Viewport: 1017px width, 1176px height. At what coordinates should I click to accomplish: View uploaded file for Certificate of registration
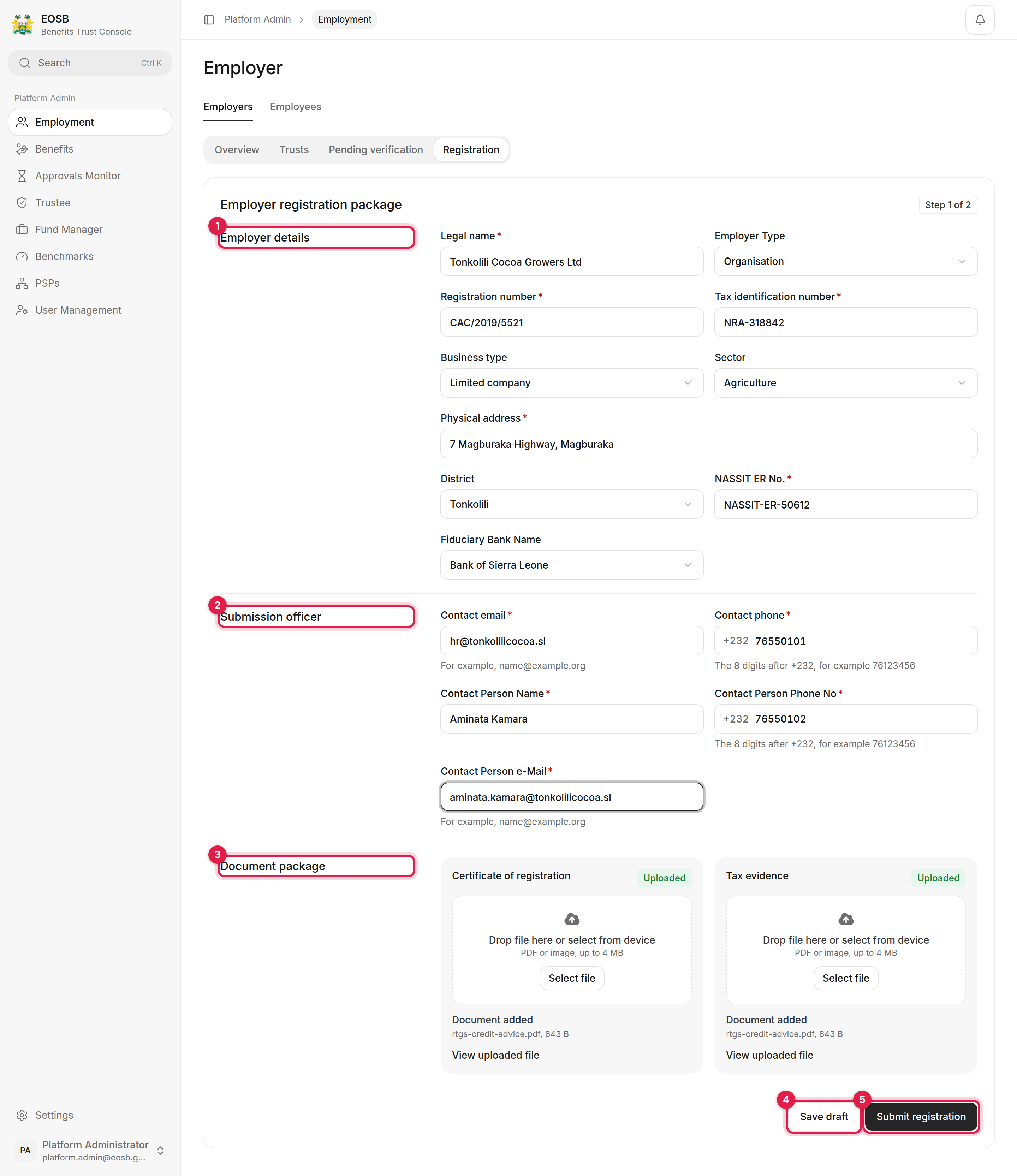click(x=495, y=1055)
